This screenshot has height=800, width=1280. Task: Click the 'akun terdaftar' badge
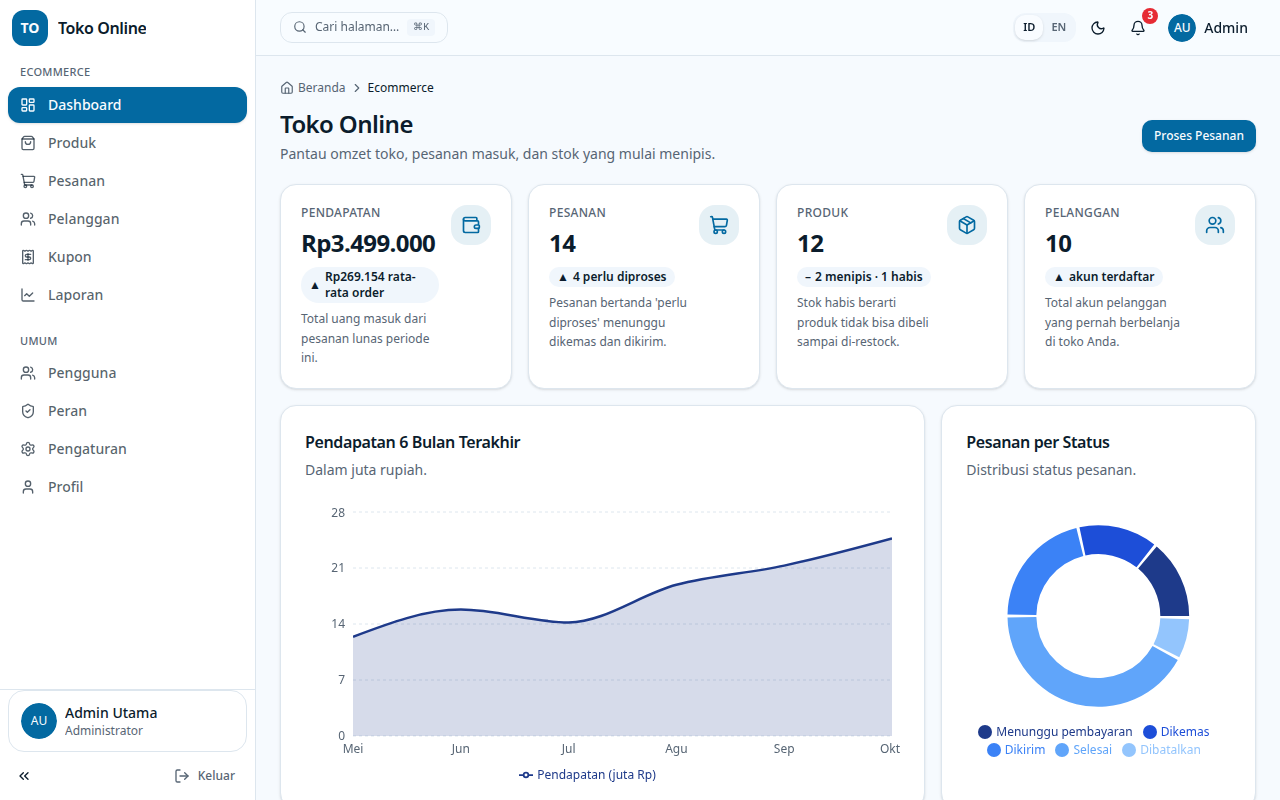click(1104, 277)
